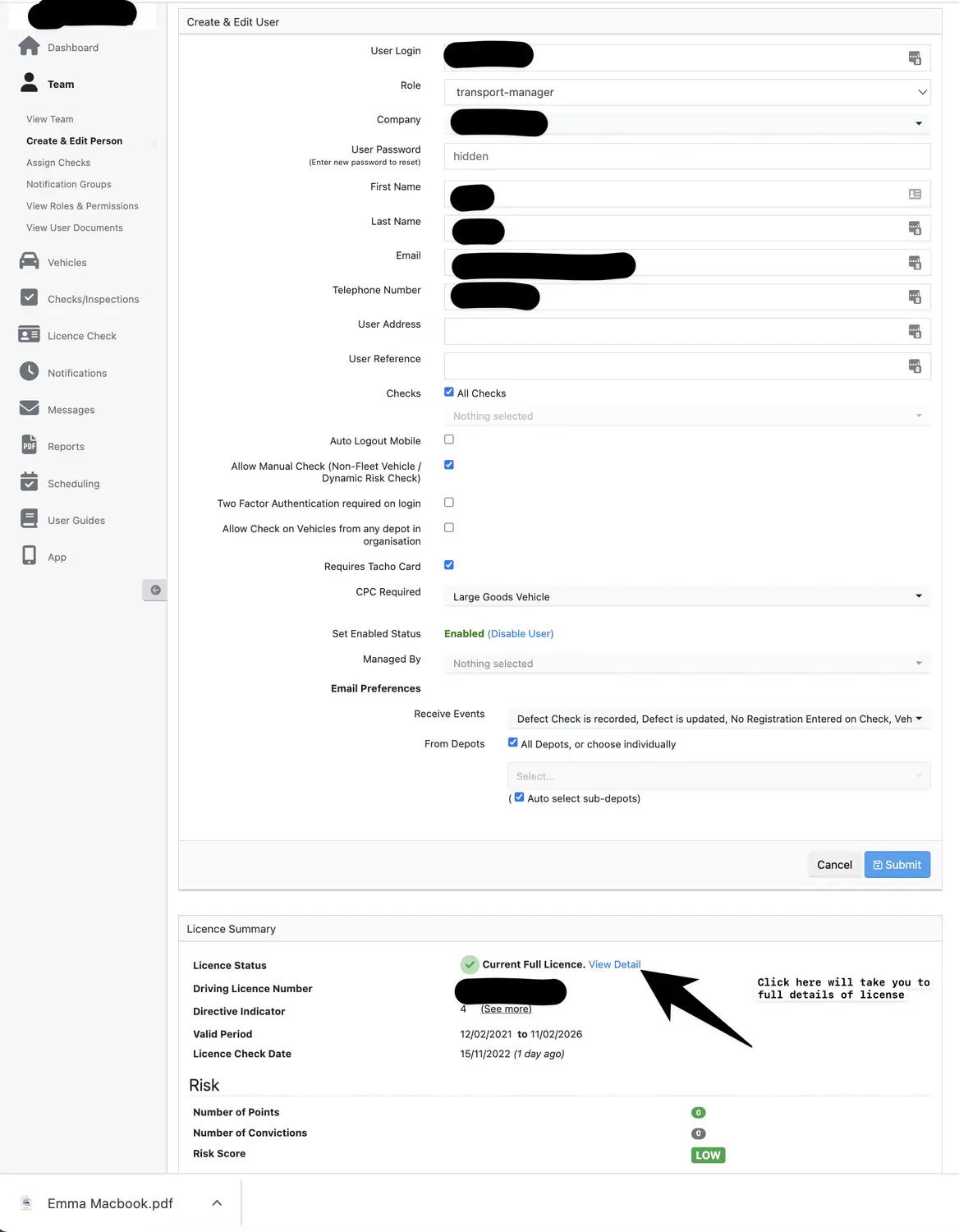Open the Role dropdown showing transport-manager
The image size is (959, 1232).
coord(686,92)
